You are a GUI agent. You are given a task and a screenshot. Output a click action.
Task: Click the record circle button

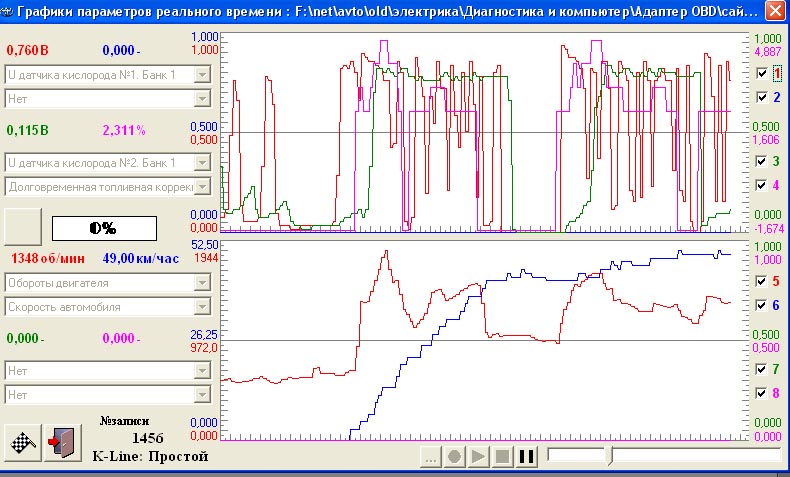pos(454,457)
